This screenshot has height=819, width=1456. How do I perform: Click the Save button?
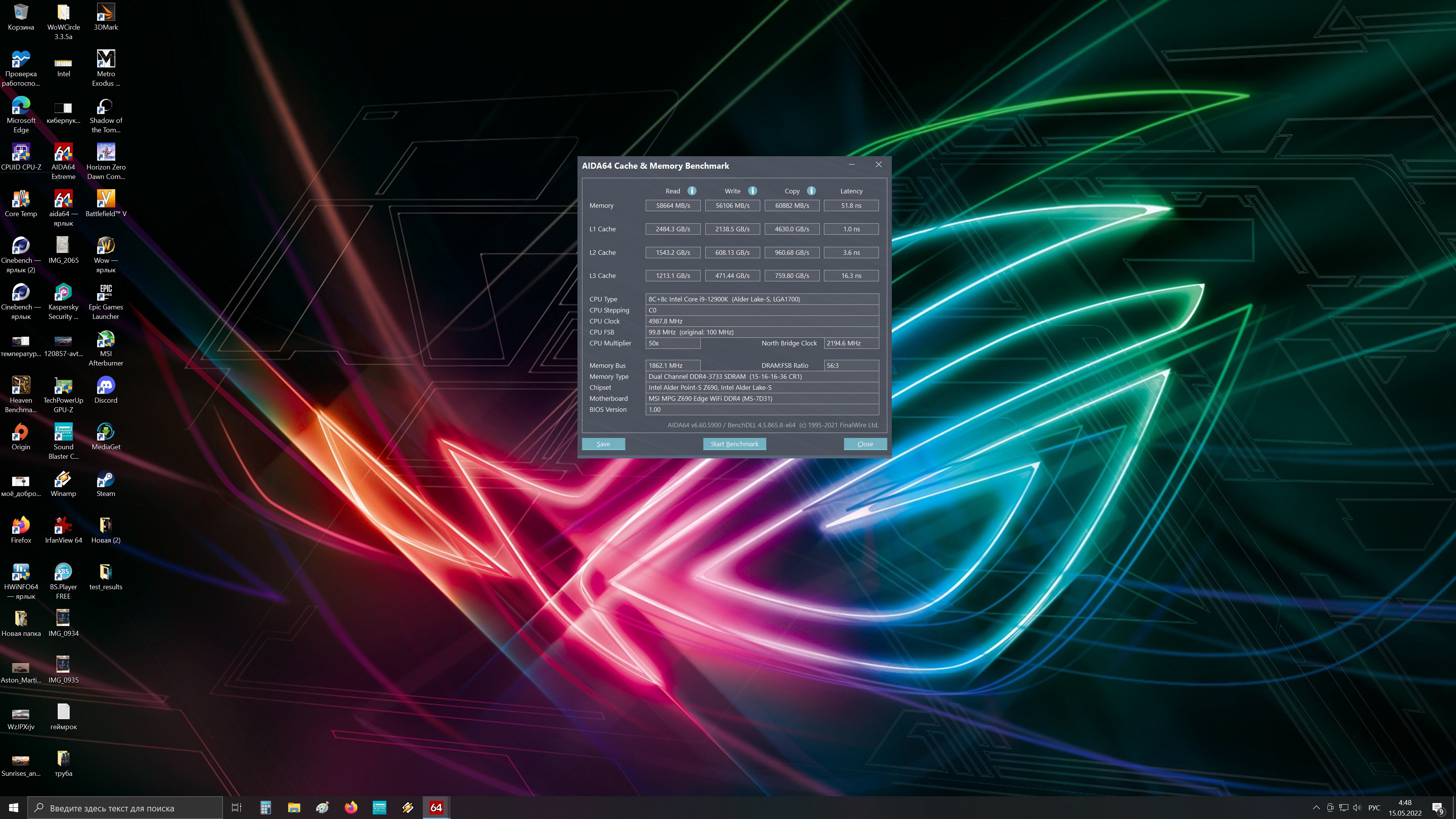[603, 444]
